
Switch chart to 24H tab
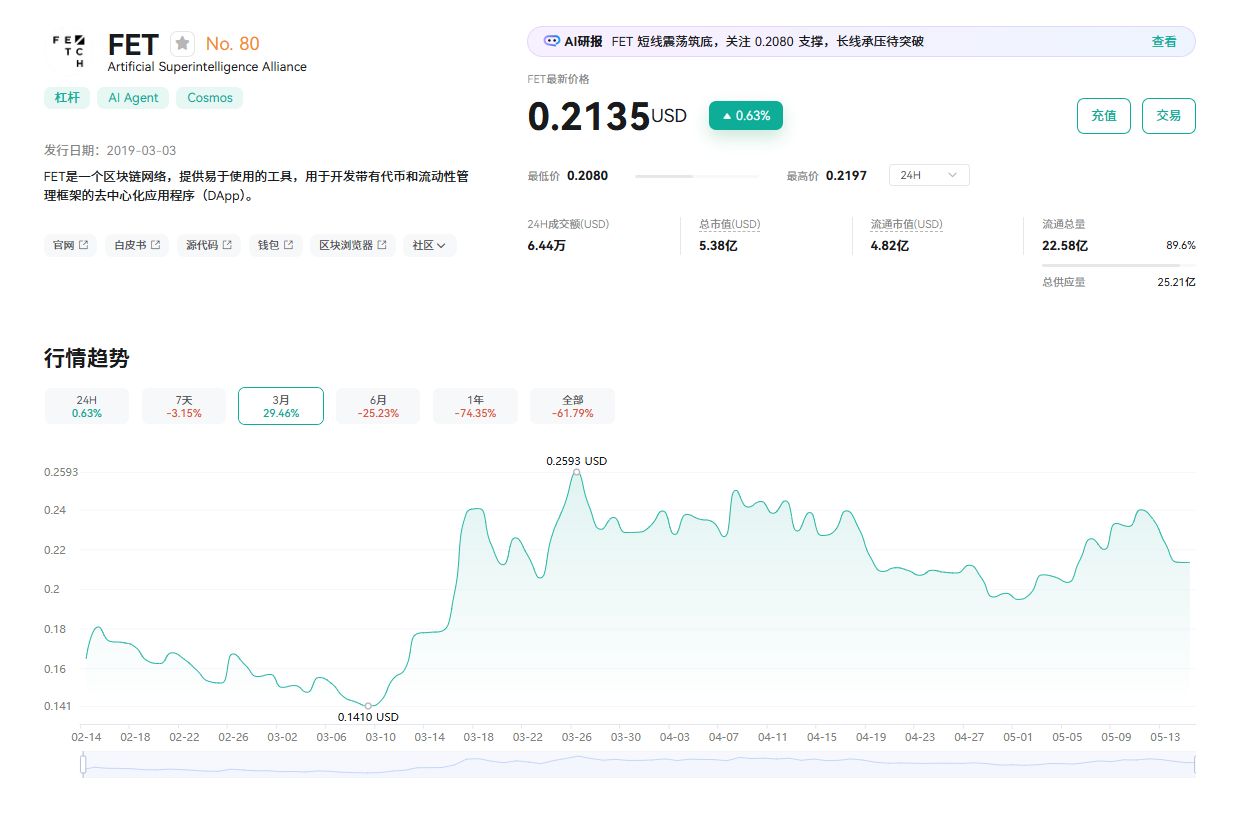click(87, 406)
